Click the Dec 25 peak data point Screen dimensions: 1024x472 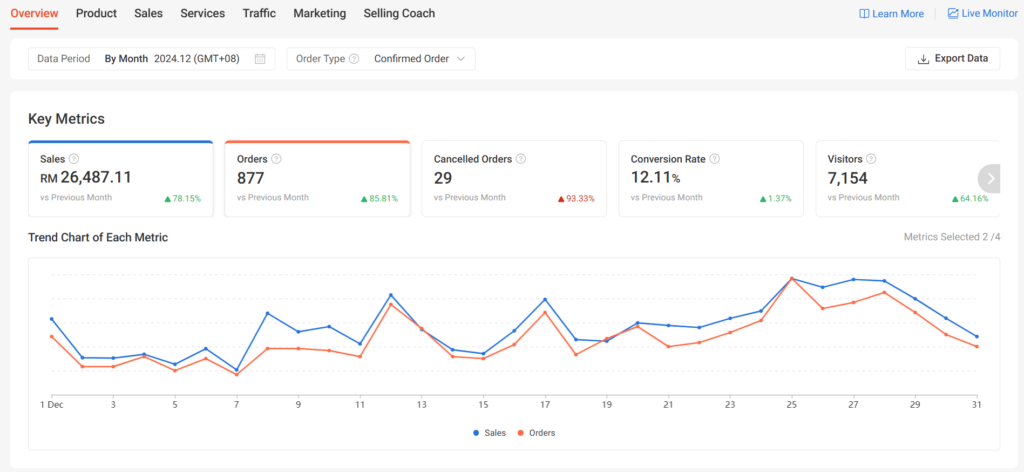(x=792, y=279)
